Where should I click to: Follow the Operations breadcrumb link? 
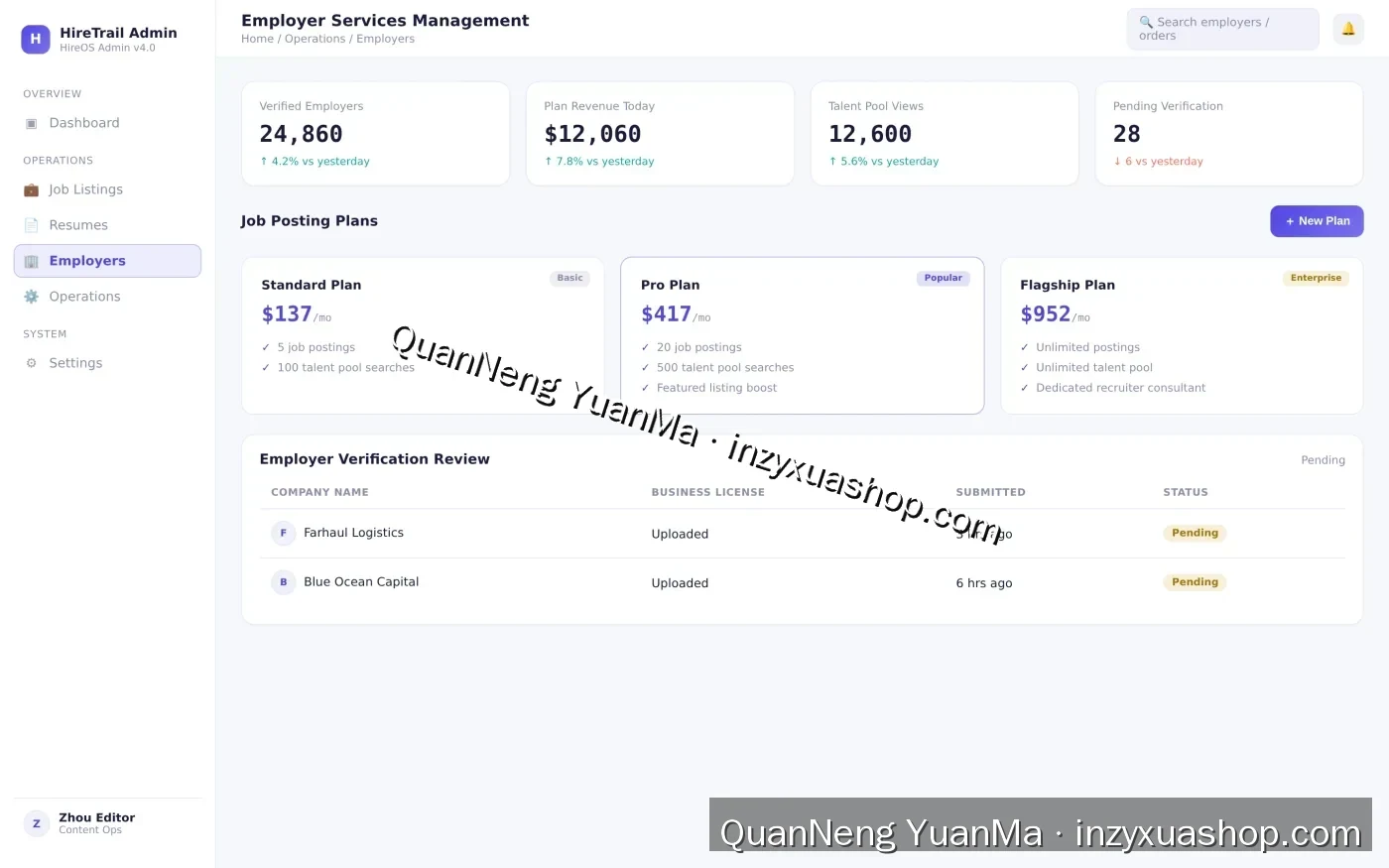[x=316, y=39]
